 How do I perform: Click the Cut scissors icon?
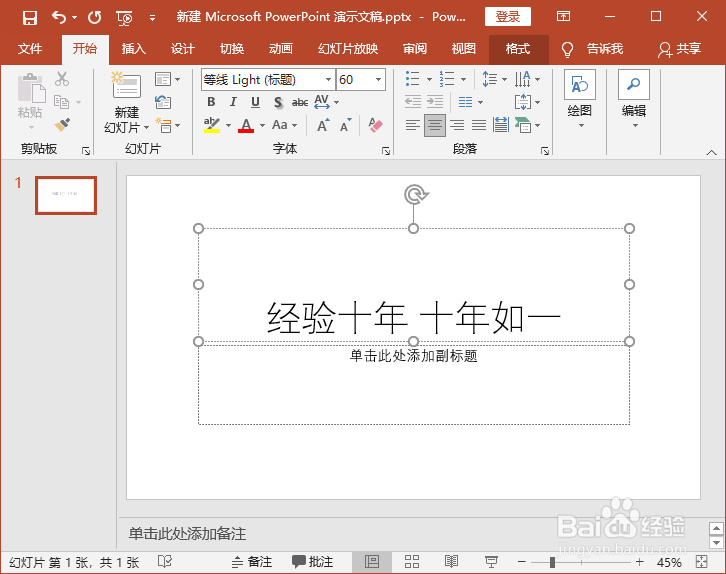62,79
